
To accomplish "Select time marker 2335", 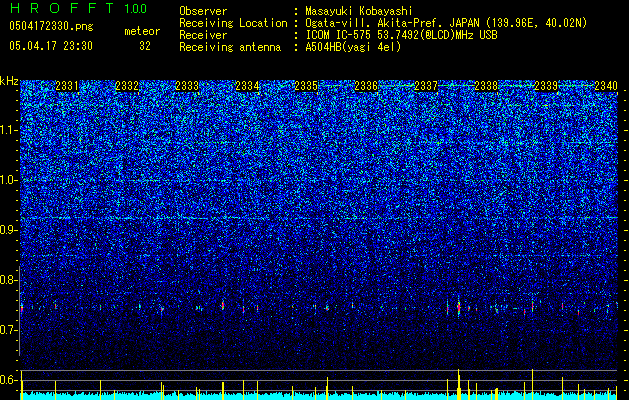I will coord(306,86).
